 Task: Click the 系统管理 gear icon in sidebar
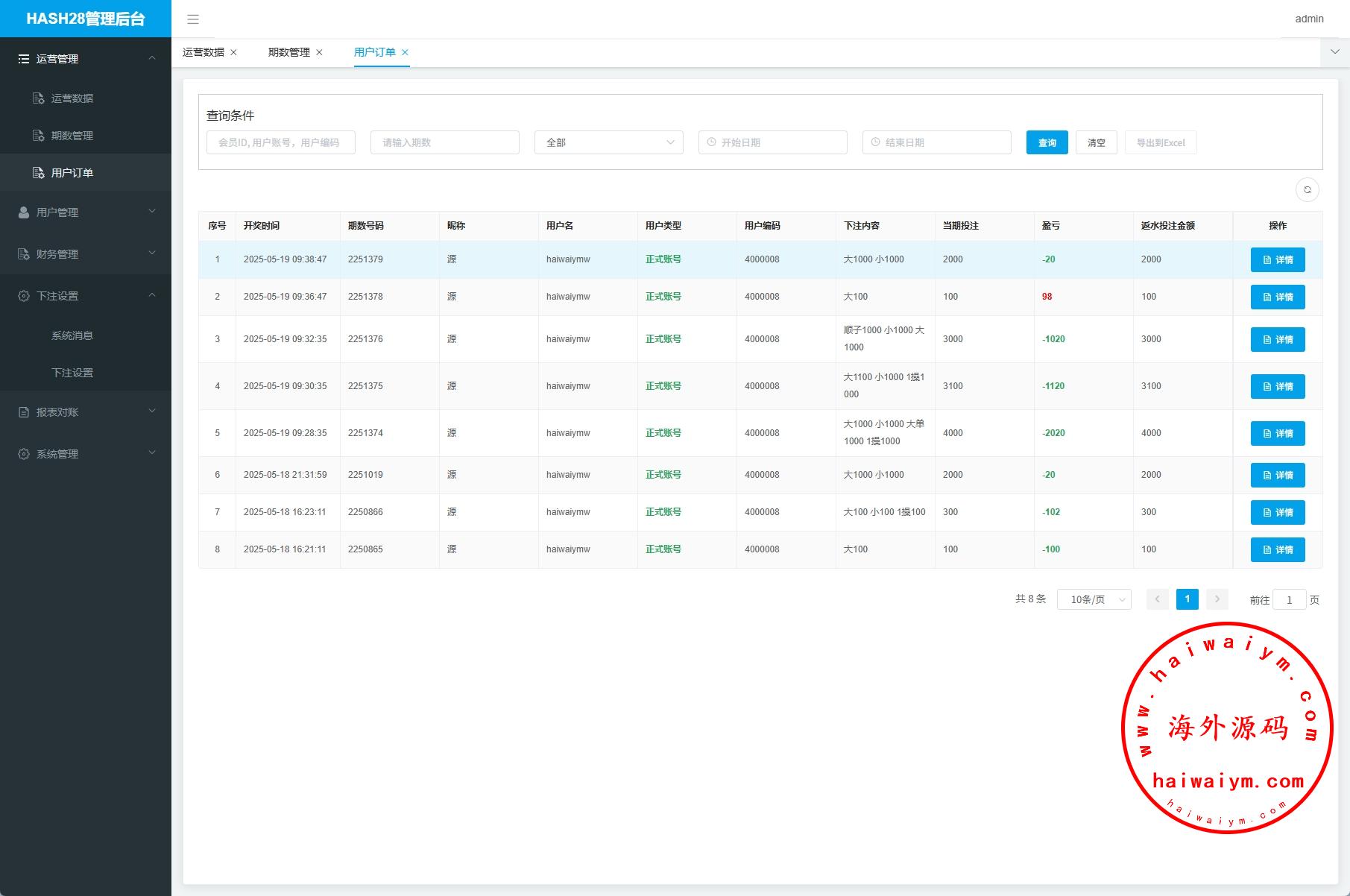(x=24, y=454)
